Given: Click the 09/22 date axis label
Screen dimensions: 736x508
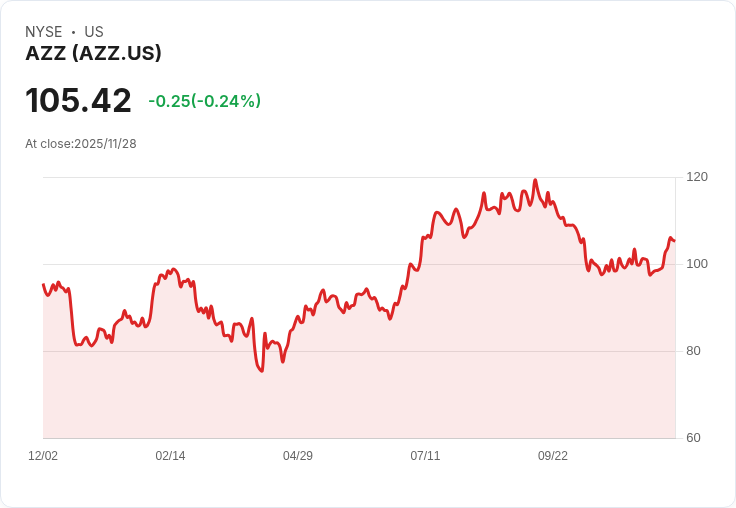Looking at the screenshot, I should click(552, 455).
